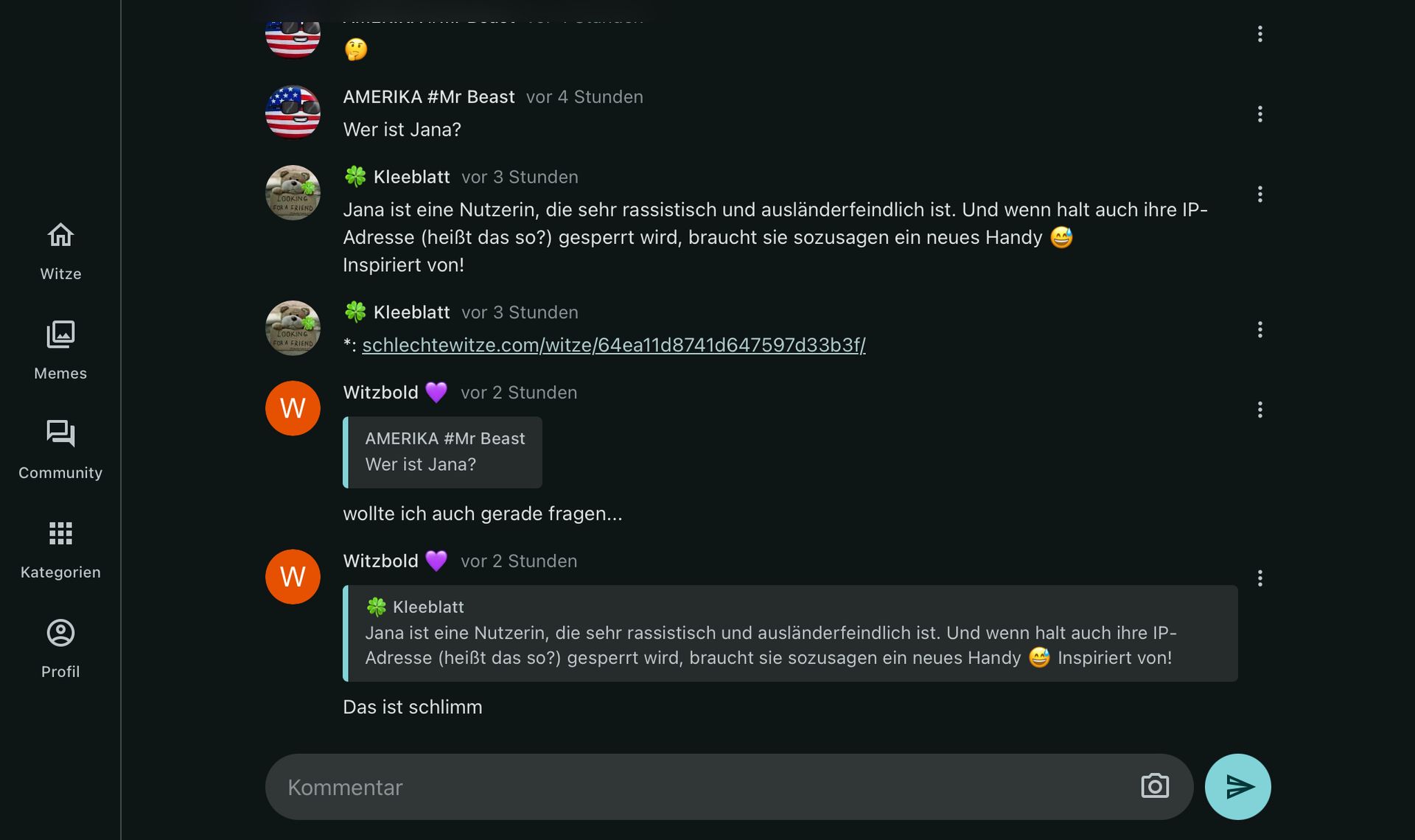Click the quoted Kleeblatt message block

pos(790,633)
